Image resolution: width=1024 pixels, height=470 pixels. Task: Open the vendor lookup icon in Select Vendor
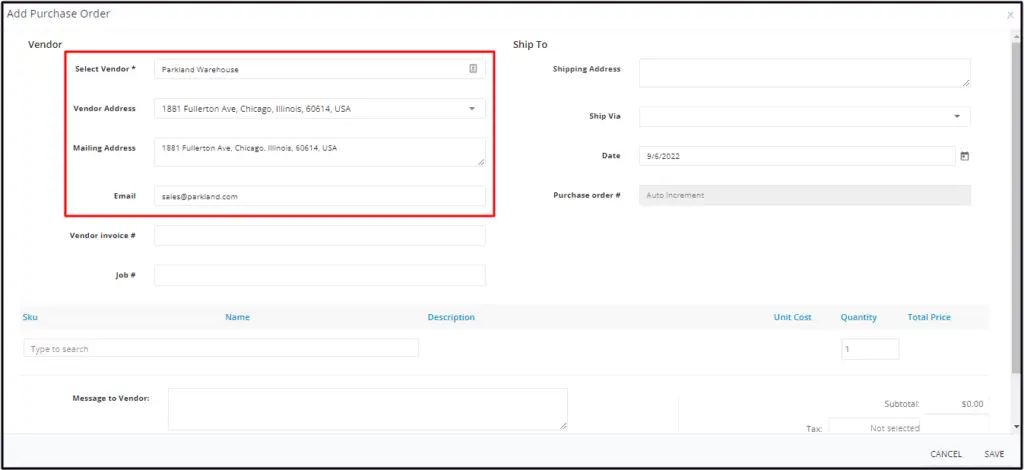473,69
